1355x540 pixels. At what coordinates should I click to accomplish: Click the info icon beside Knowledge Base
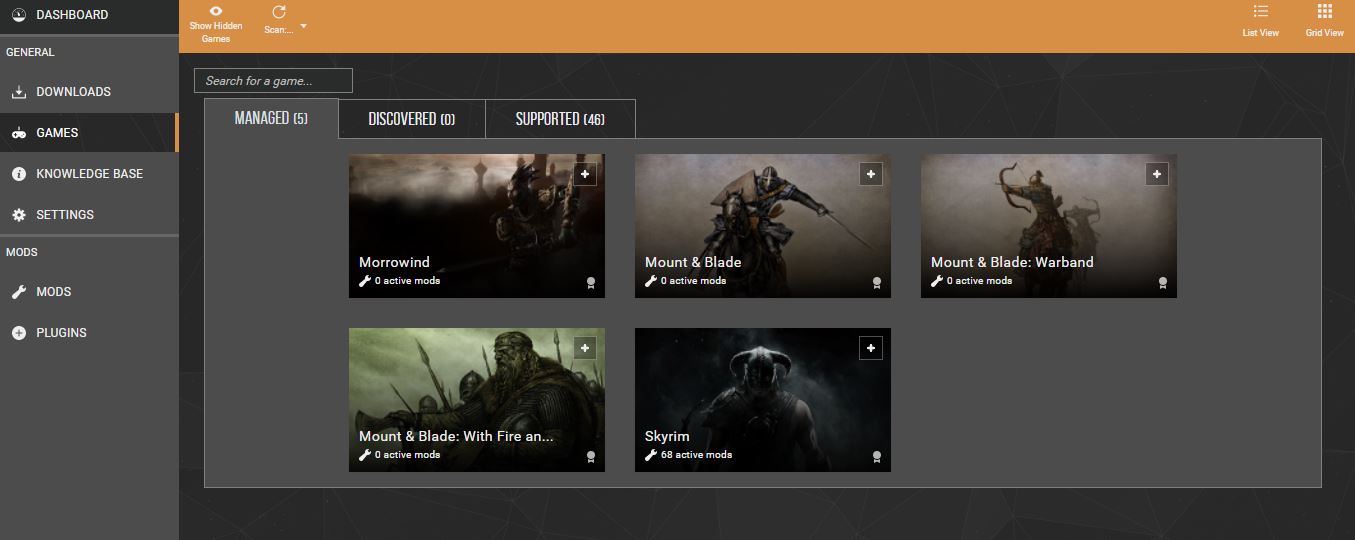click(x=18, y=174)
